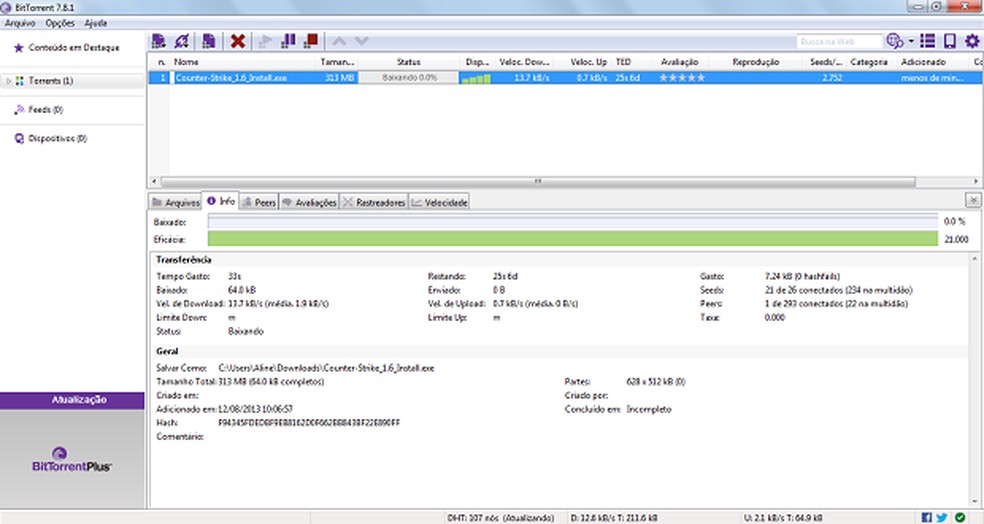
Task: Click the 313 MB size cell
Action: pos(339,78)
